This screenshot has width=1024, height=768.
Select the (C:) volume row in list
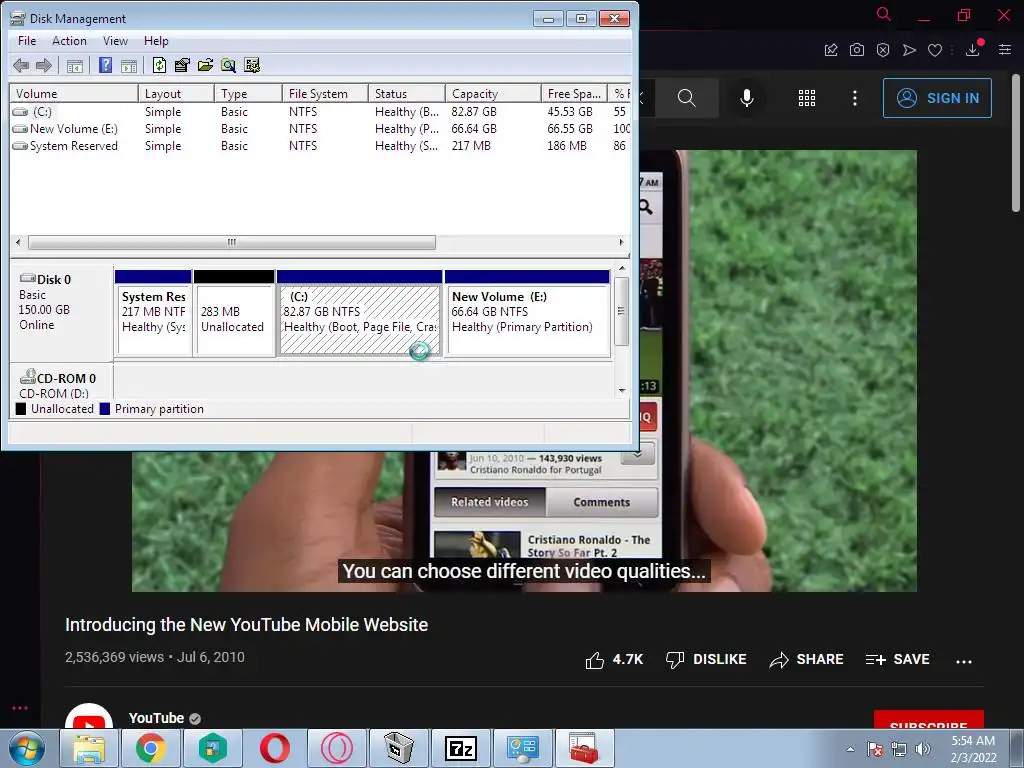pyautogui.click(x=320, y=112)
